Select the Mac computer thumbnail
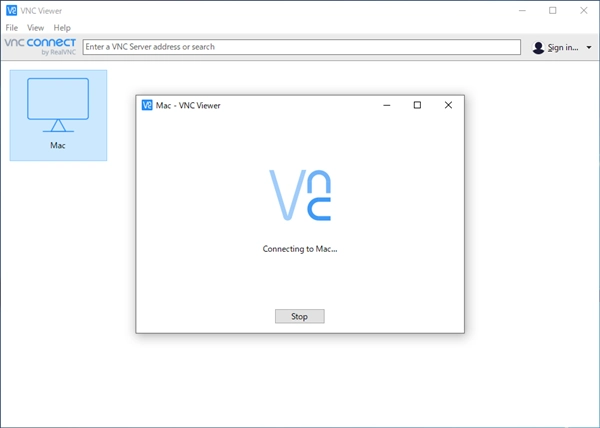 pos(58,115)
